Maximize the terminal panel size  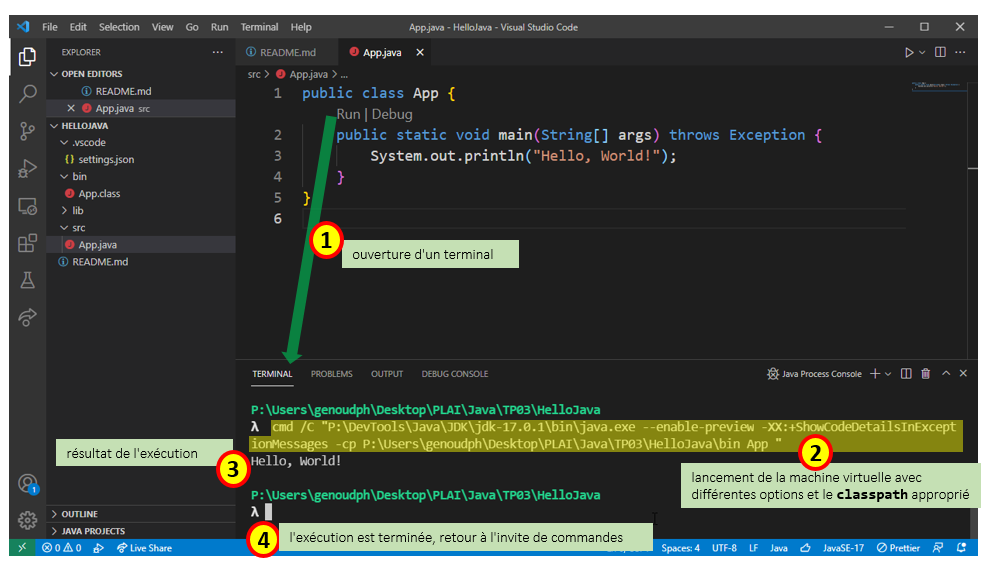click(x=945, y=374)
